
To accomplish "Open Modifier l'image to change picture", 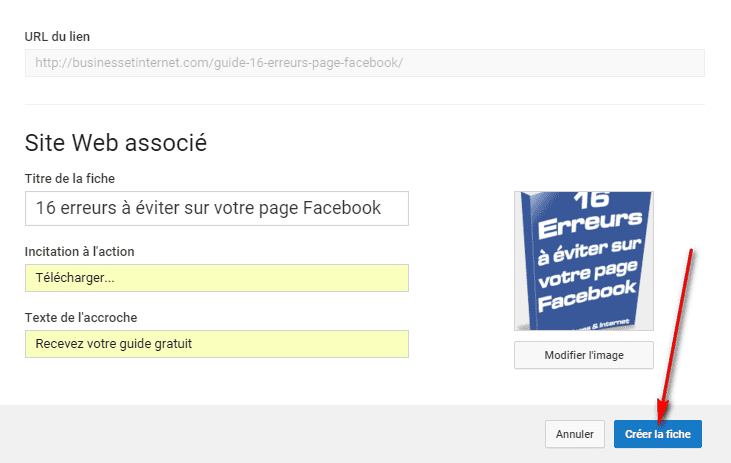I will click(584, 355).
